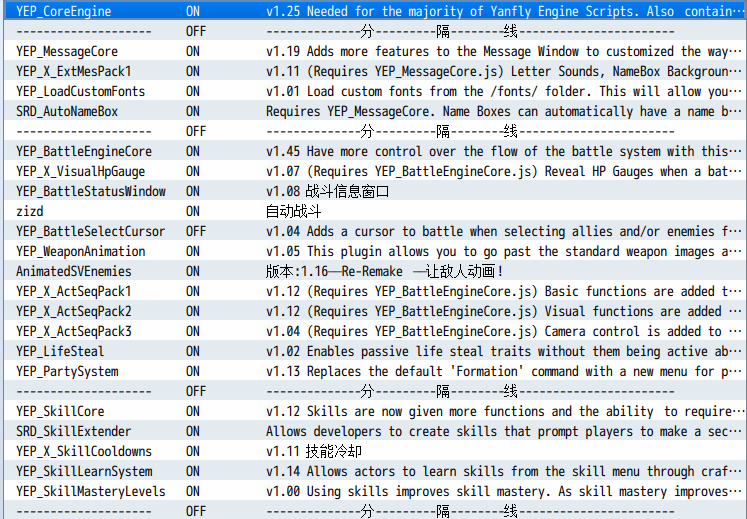
Task: Click the ON status of YEP_SkillMasteryLevels
Action: pyautogui.click(x=193, y=491)
